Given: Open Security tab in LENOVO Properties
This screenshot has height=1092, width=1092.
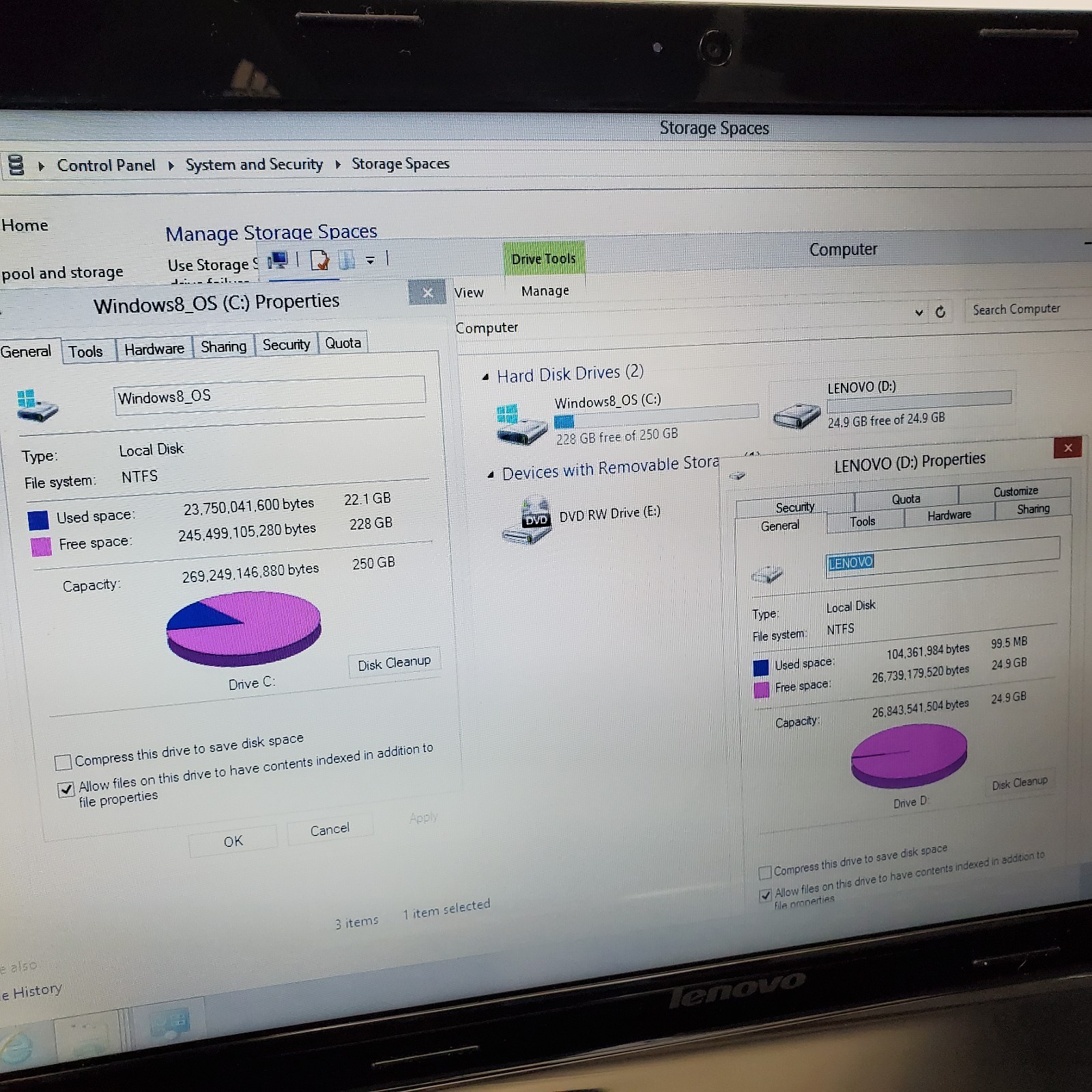Looking at the screenshot, I should click(795, 506).
